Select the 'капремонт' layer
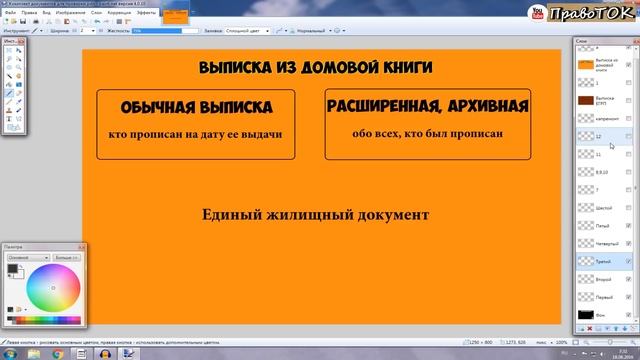 pos(604,118)
